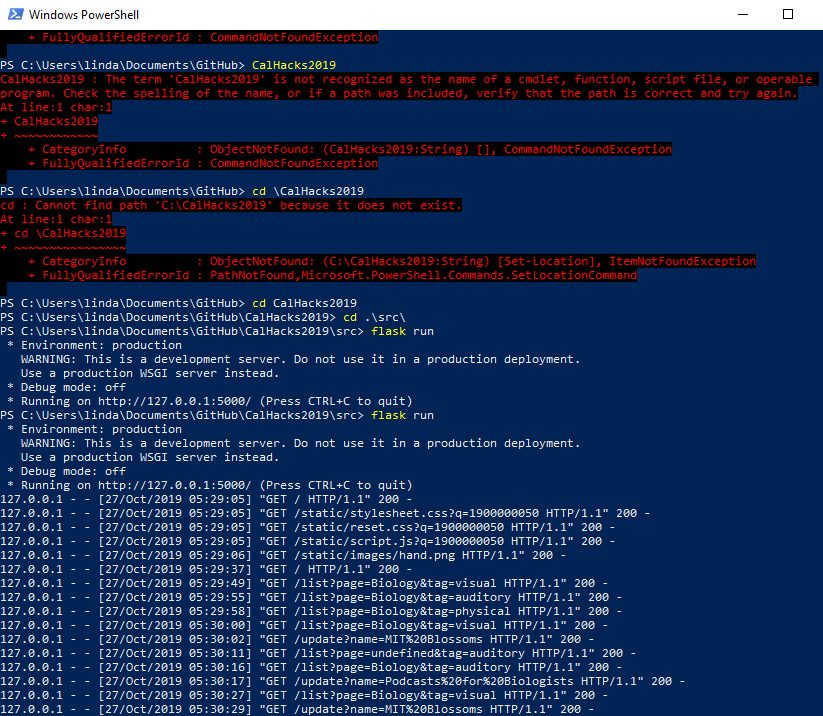
Task: Click the 05:29:49 Biology visual list request
Action: pyautogui.click(x=304, y=583)
